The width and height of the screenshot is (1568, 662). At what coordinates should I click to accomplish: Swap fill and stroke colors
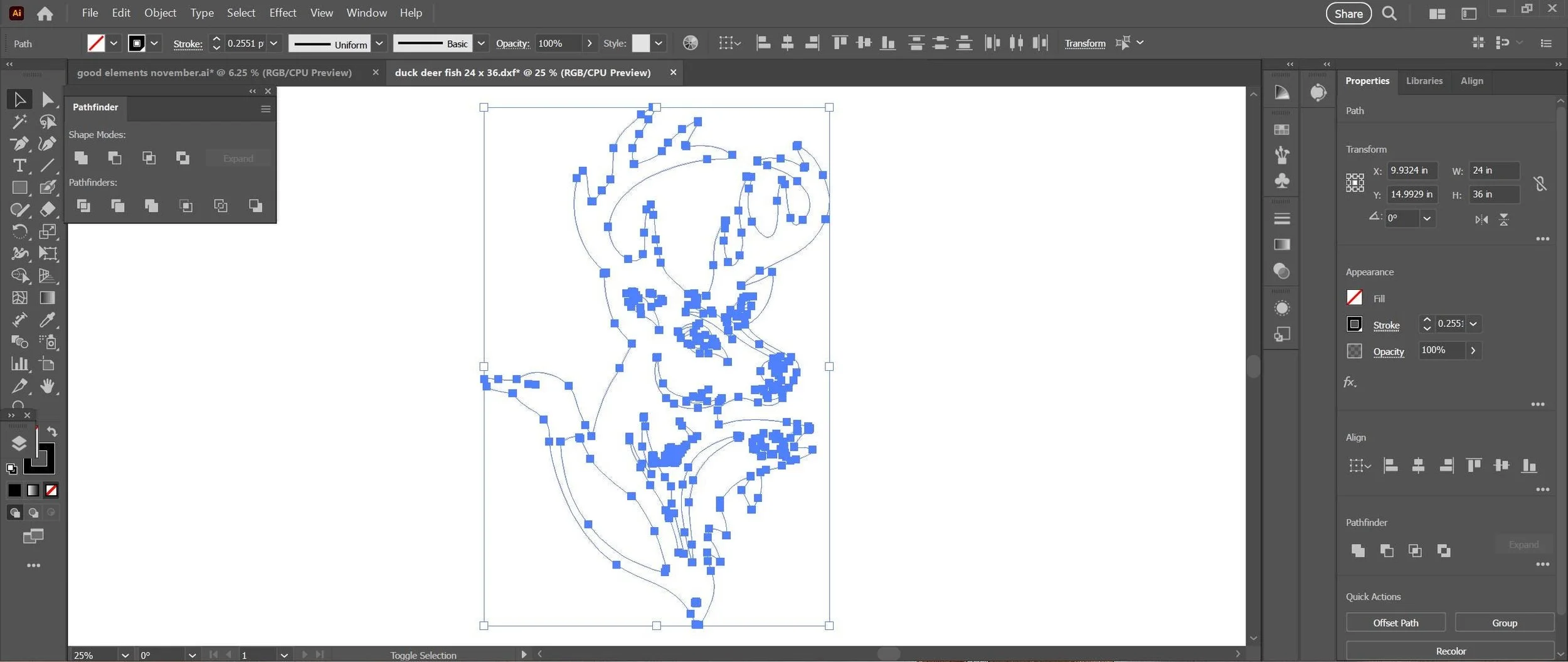coord(52,432)
